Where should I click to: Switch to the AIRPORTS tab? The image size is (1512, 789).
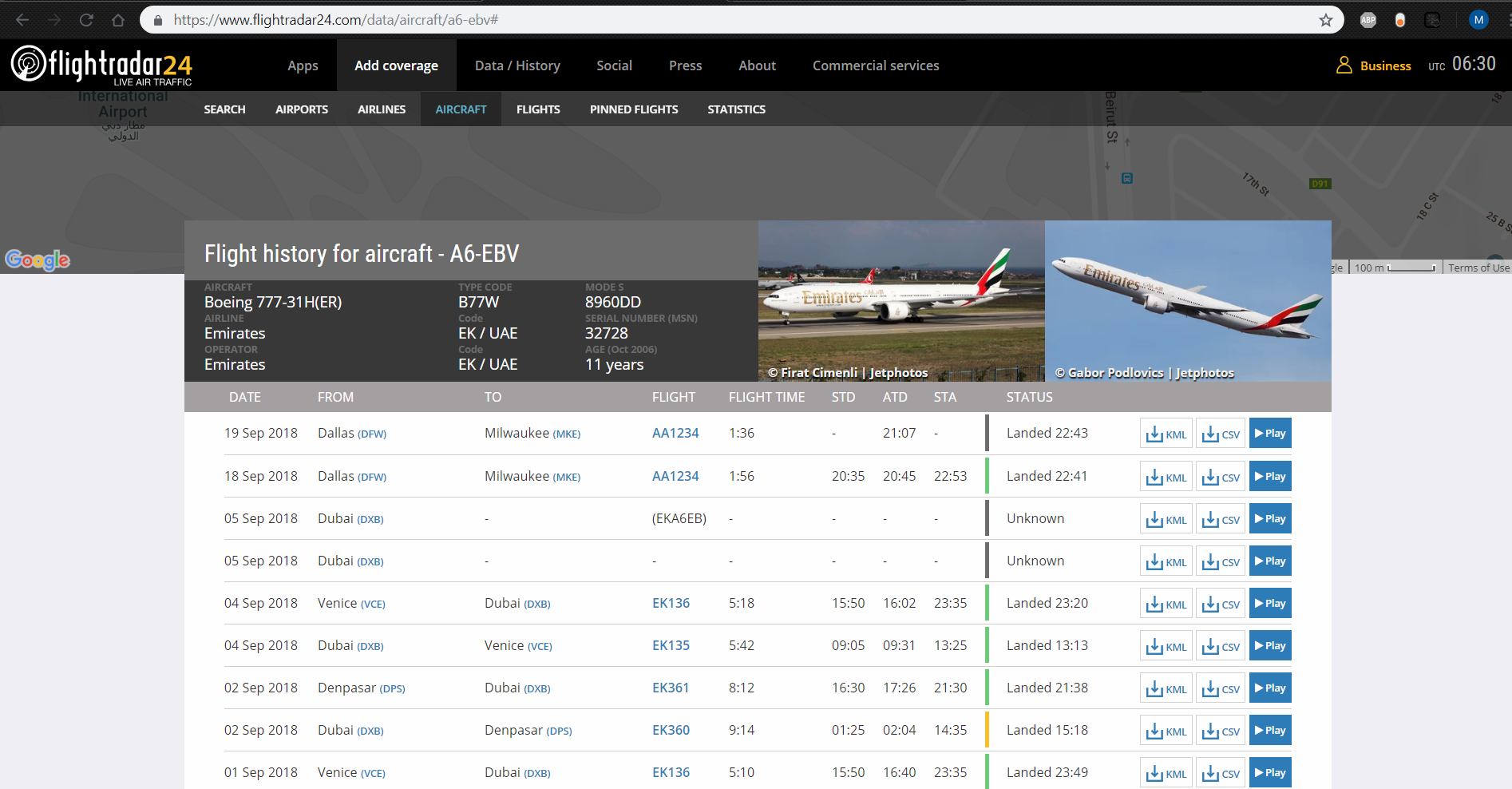pos(302,109)
